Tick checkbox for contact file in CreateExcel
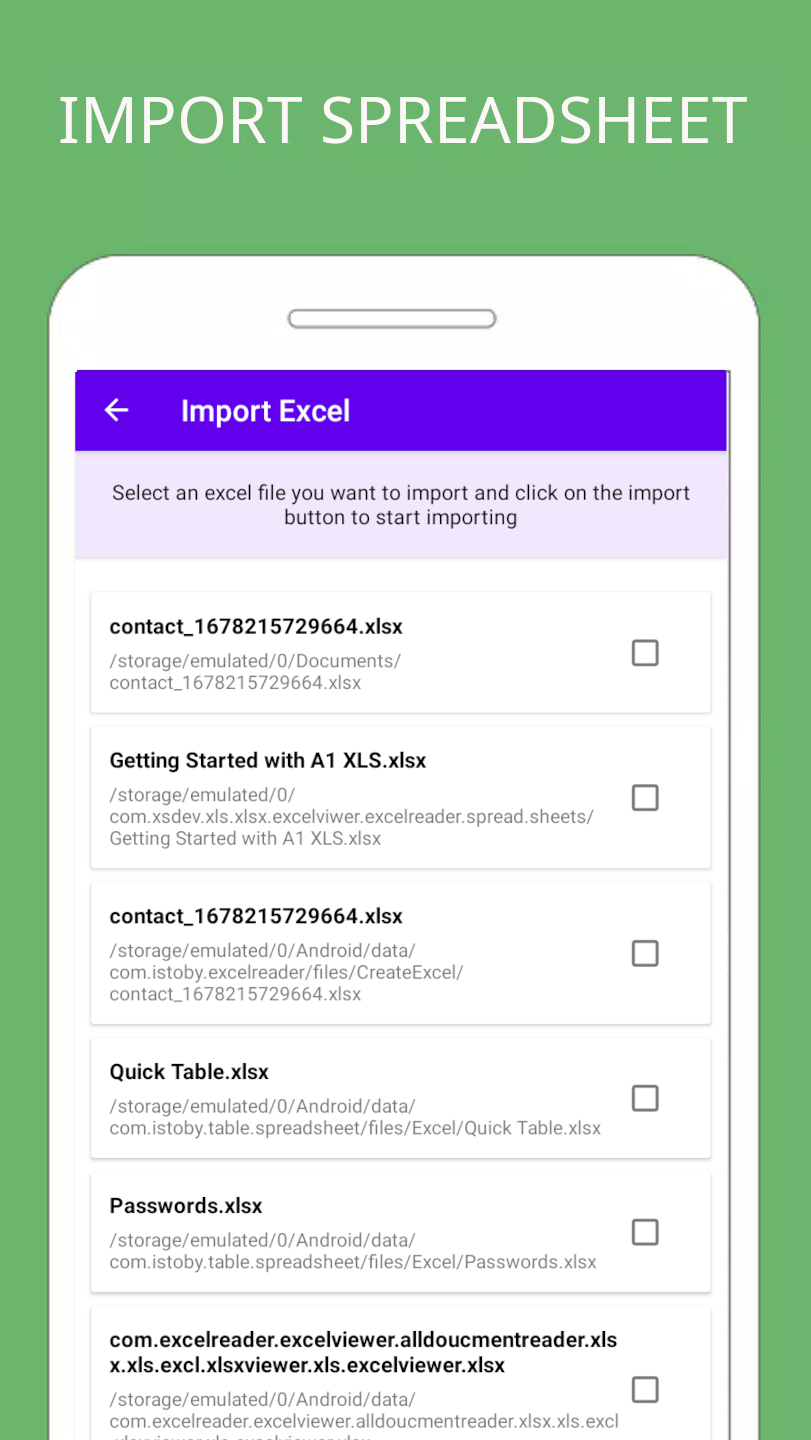Viewport: 811px width, 1440px height. point(645,954)
